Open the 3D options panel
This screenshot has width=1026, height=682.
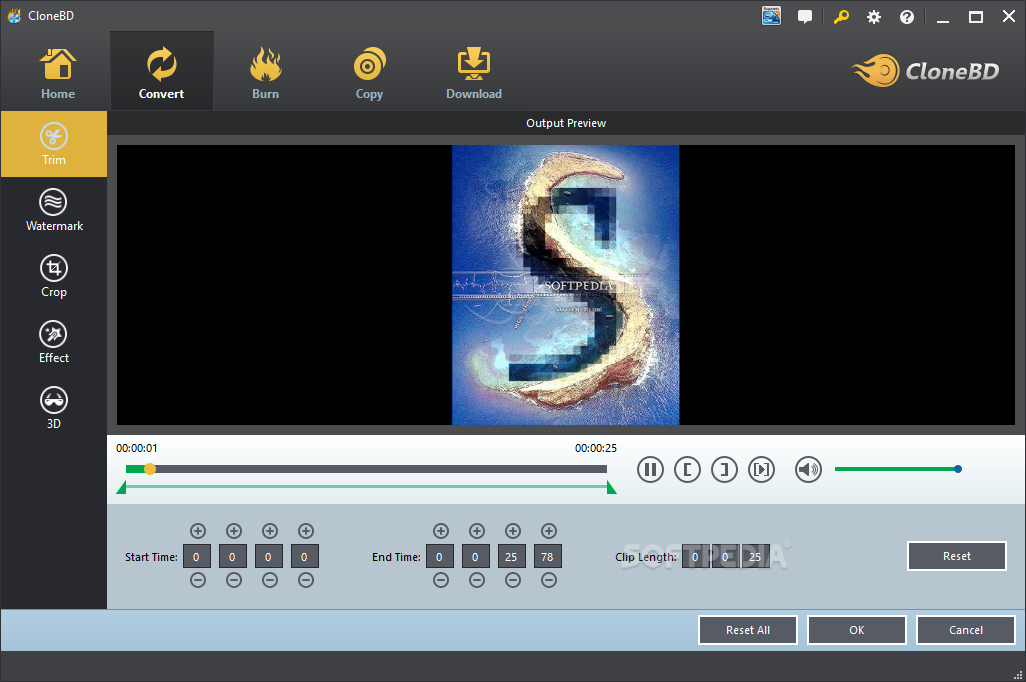pos(54,408)
